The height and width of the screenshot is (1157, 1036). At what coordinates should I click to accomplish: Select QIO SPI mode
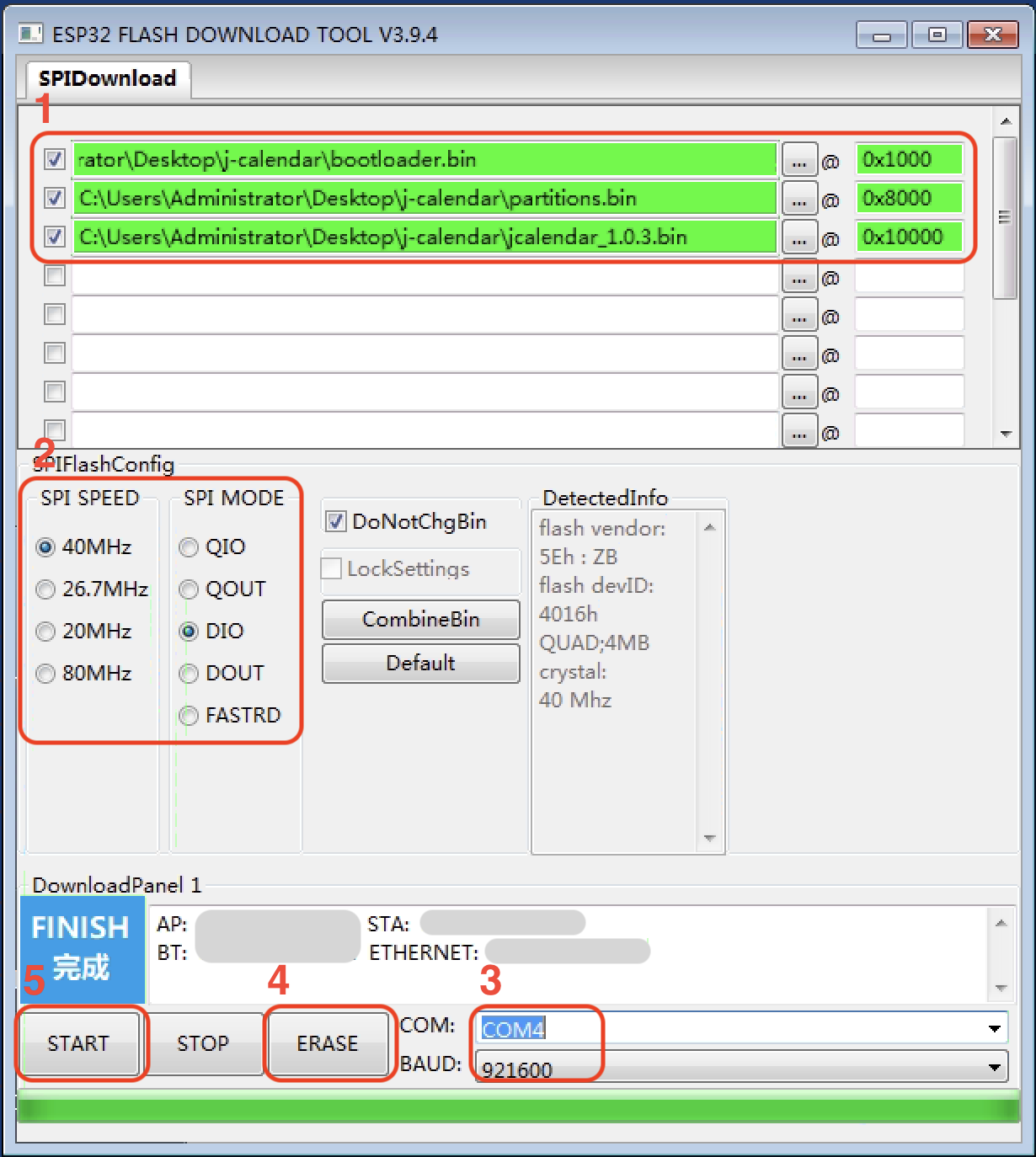[x=190, y=547]
